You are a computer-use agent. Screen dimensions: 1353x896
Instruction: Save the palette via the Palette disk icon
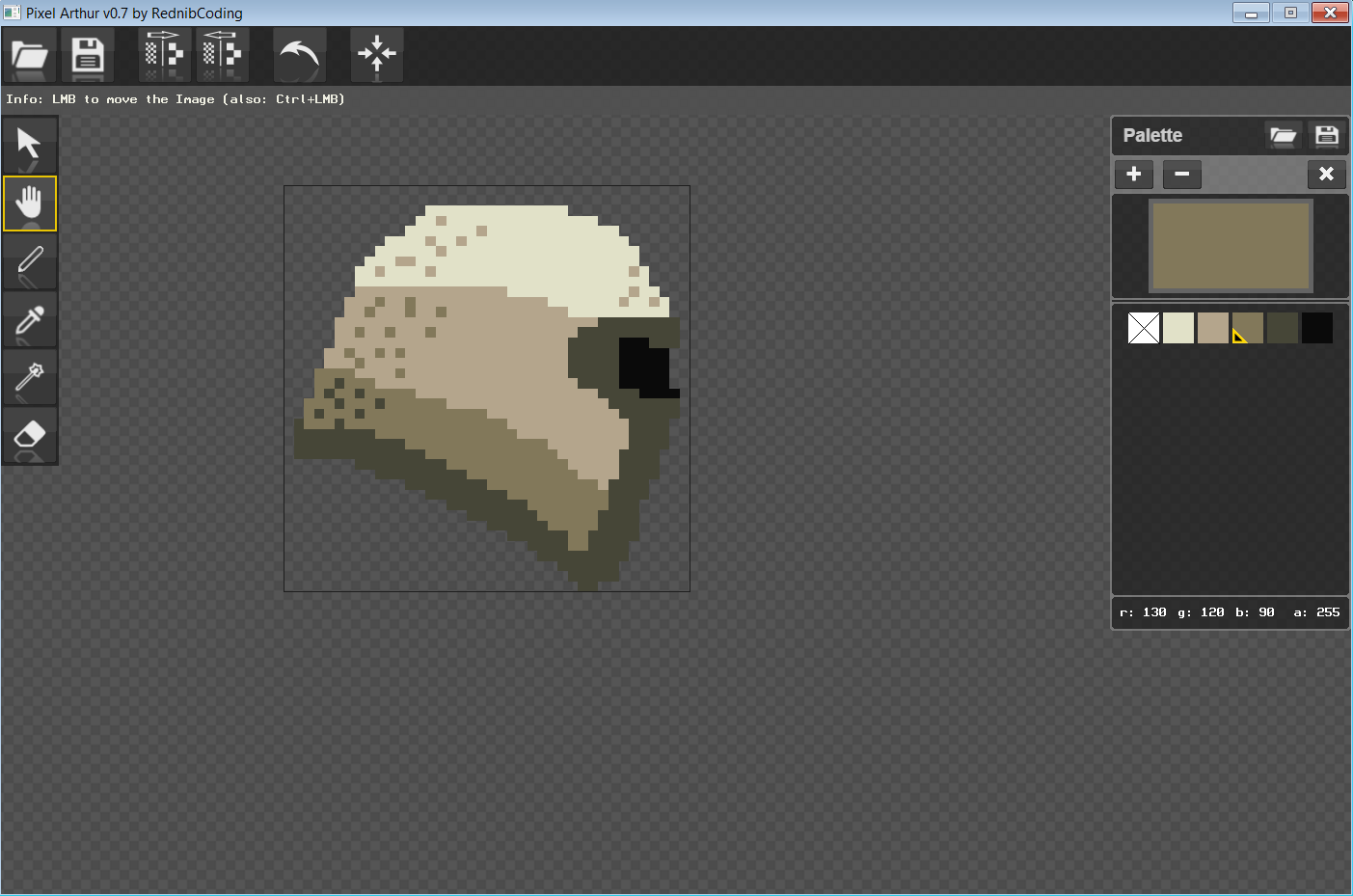(1327, 136)
